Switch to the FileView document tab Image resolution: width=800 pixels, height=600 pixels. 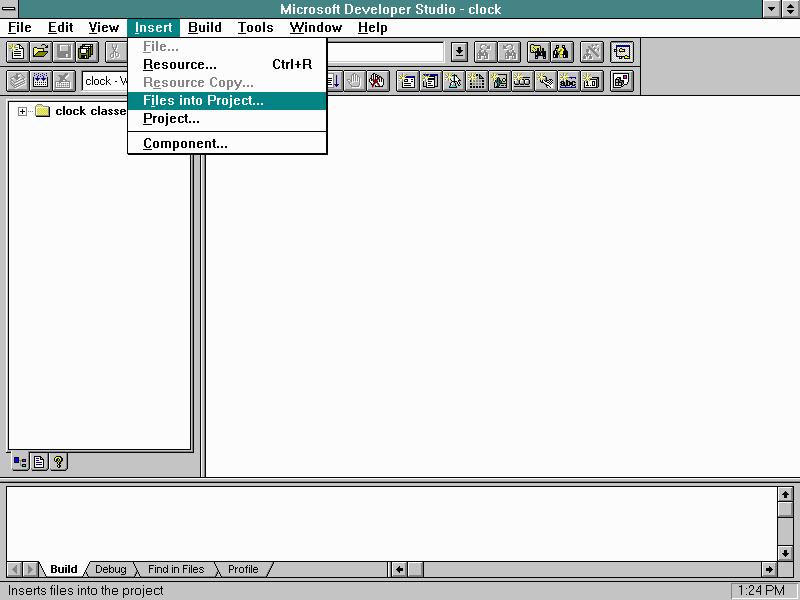click(39, 462)
